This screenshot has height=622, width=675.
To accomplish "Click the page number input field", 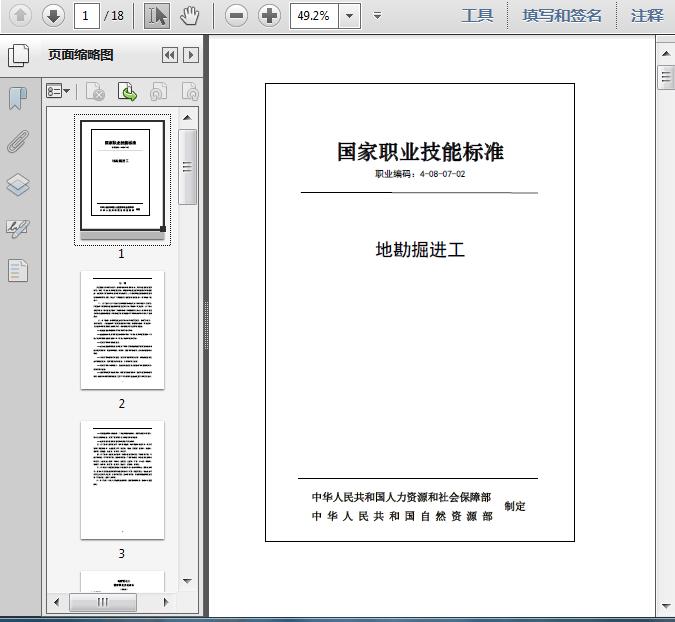I will click(87, 16).
